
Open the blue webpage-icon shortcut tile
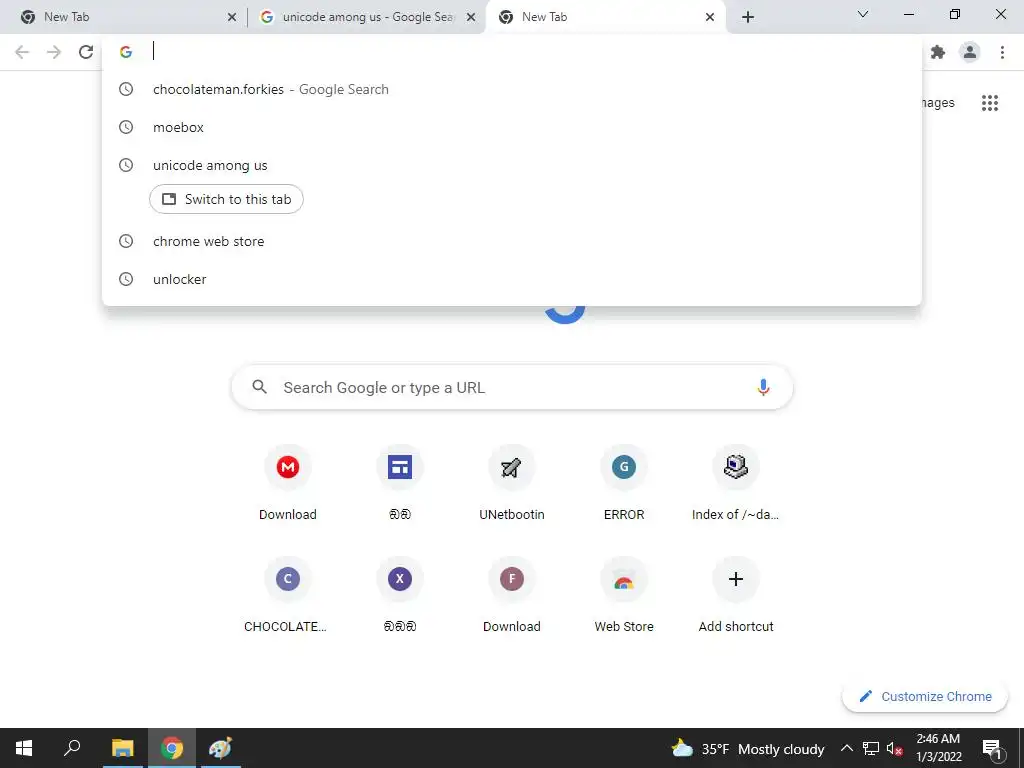pos(400,483)
